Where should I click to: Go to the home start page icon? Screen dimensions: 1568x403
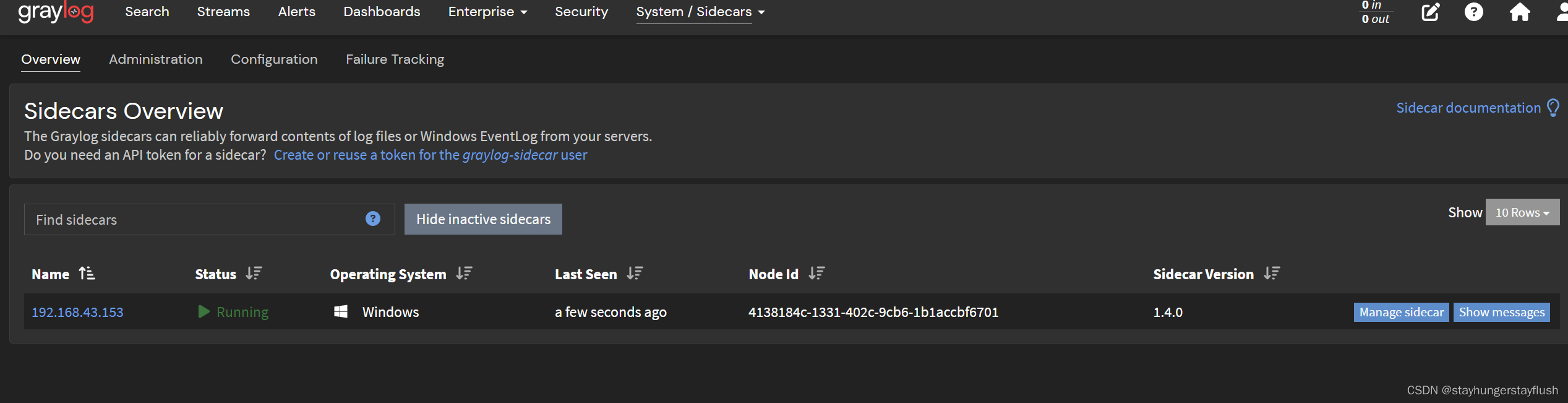[x=1519, y=12]
